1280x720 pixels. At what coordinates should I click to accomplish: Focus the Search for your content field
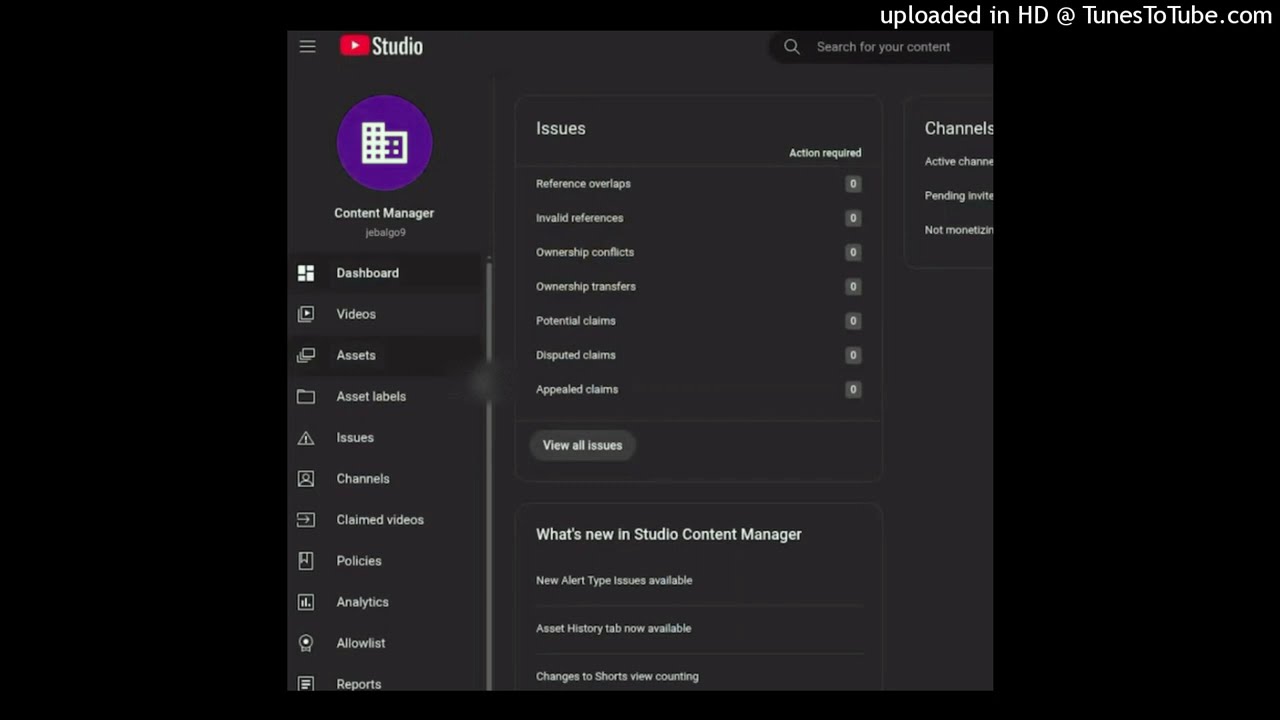tap(883, 47)
